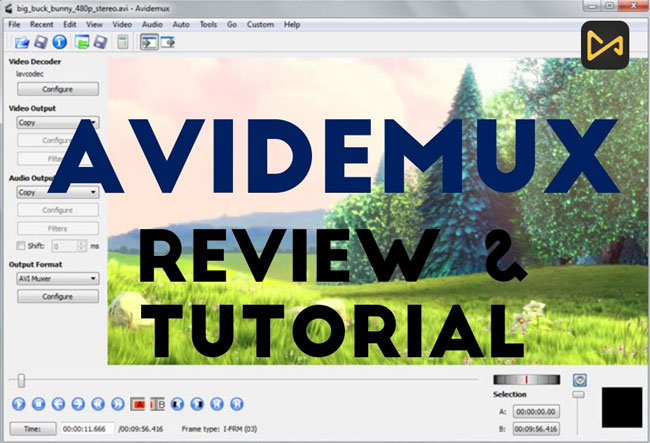
Task: Jump to next keyframe double-right arrow
Action: pos(118,404)
